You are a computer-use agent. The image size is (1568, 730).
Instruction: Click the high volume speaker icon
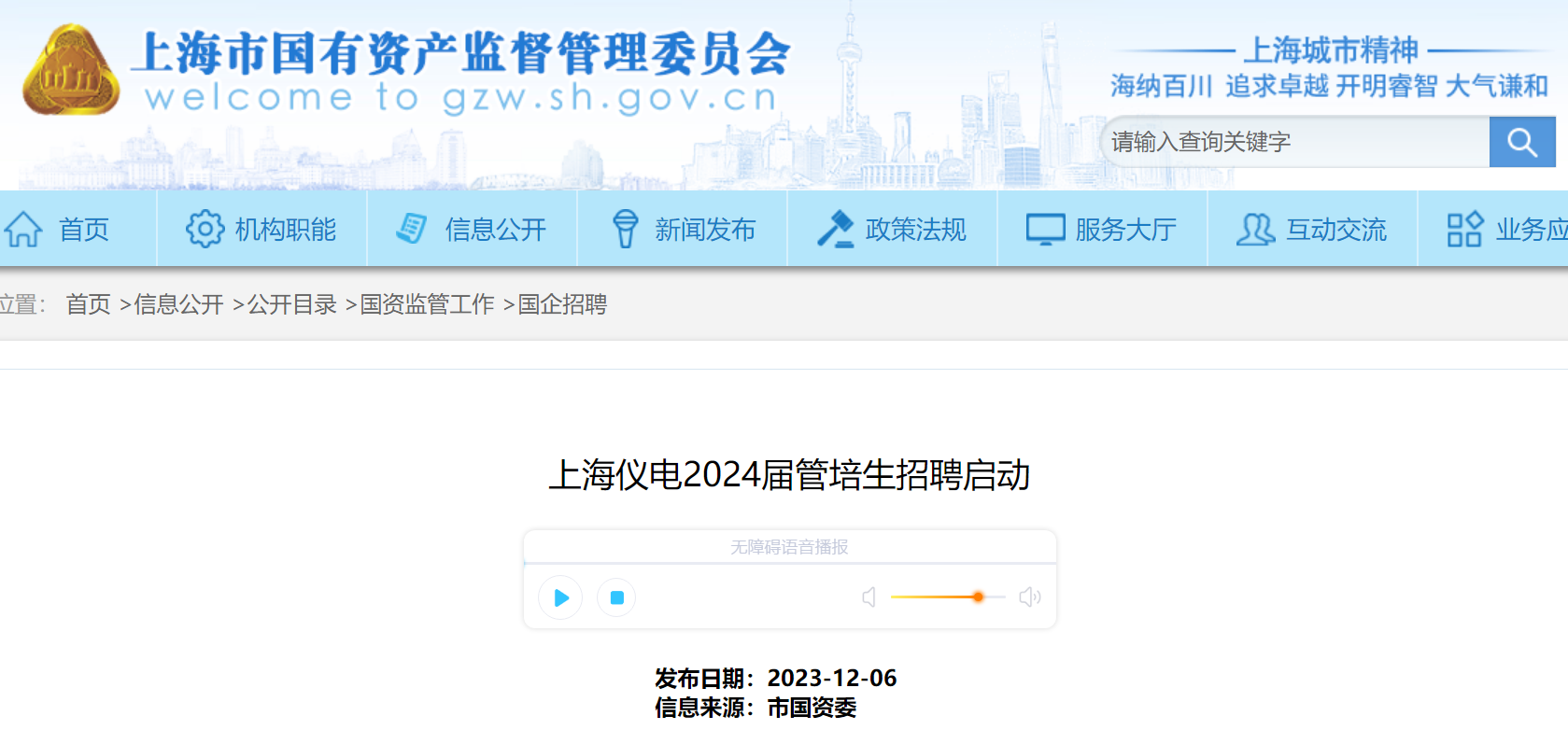1029,597
